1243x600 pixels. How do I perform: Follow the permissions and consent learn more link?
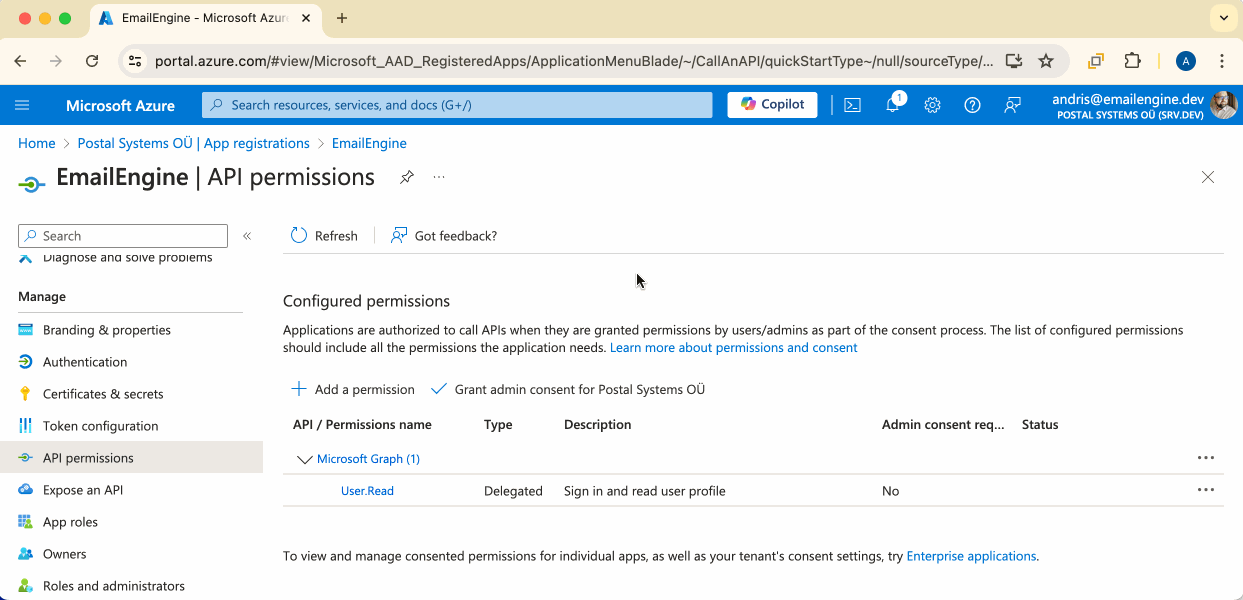pos(733,347)
